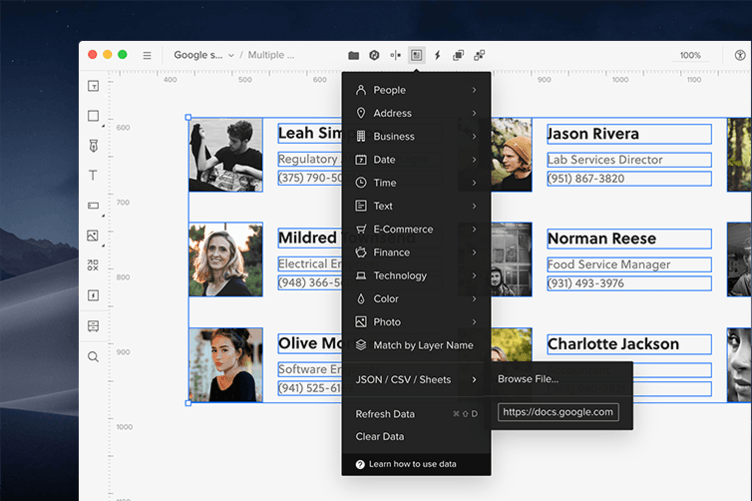Viewport: 752px width, 501px height.
Task: Select the Rectangle shape tool
Action: [94, 116]
